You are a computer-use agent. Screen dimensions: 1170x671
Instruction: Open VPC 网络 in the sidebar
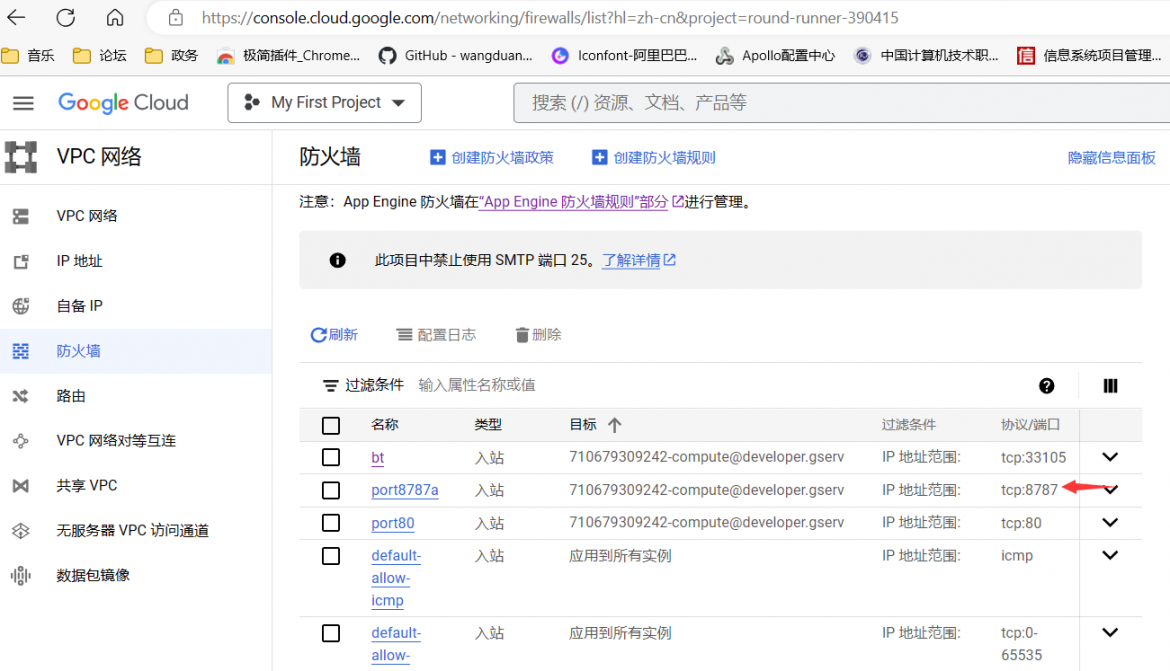[x=87, y=216]
